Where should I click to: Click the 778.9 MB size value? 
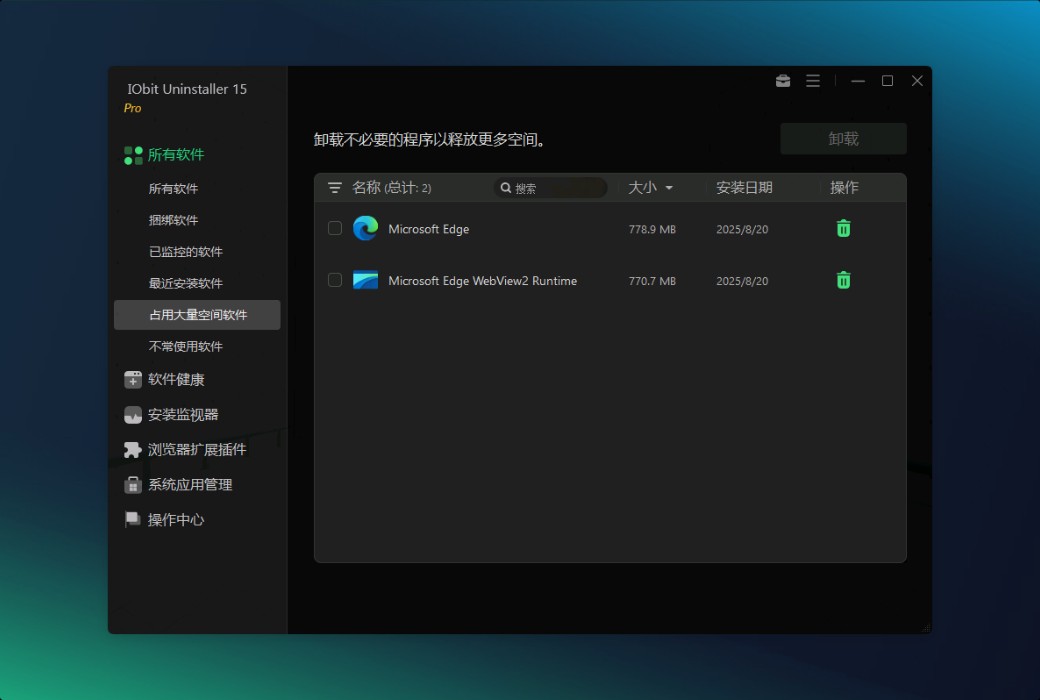652,230
